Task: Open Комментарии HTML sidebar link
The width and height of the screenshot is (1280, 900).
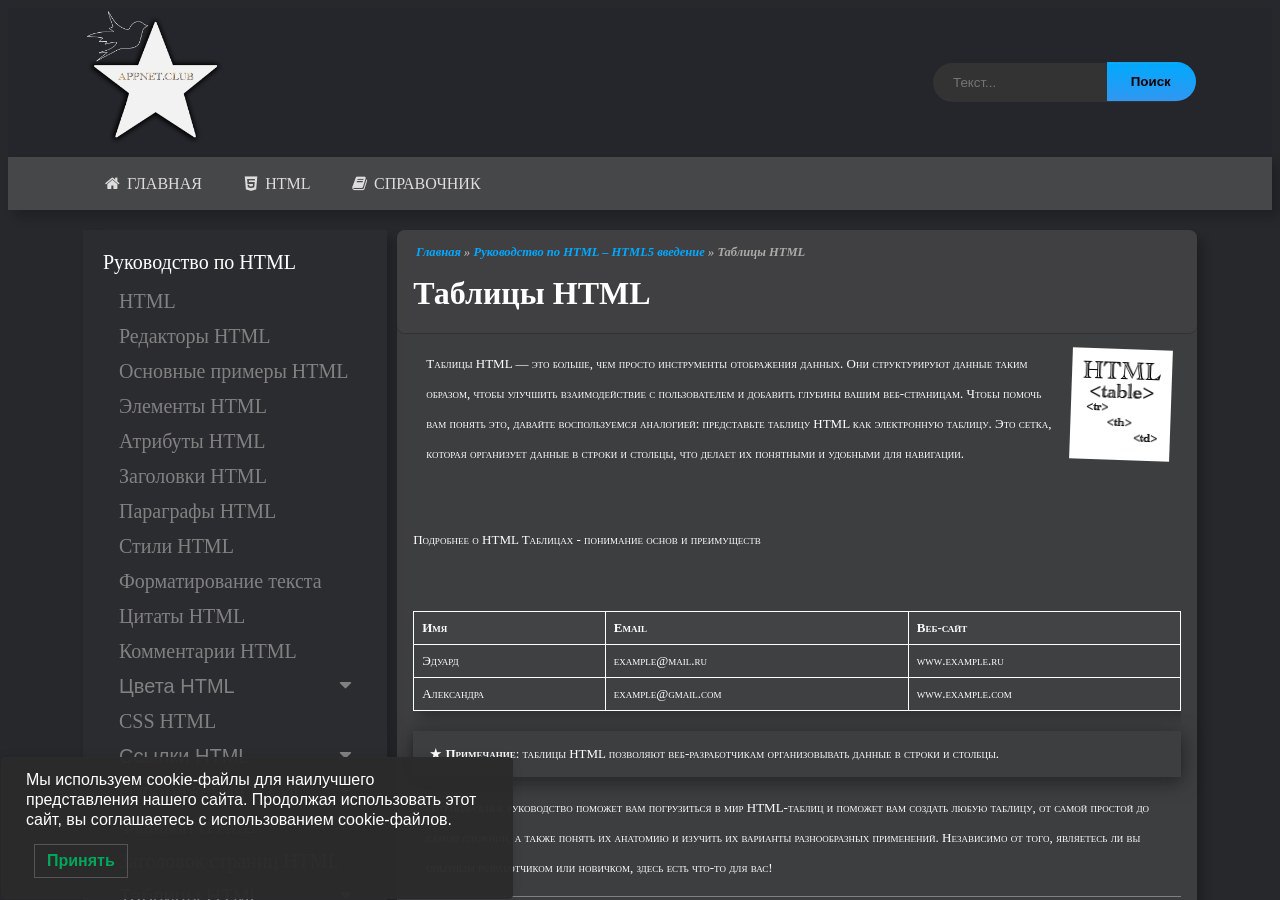Action: tap(207, 651)
